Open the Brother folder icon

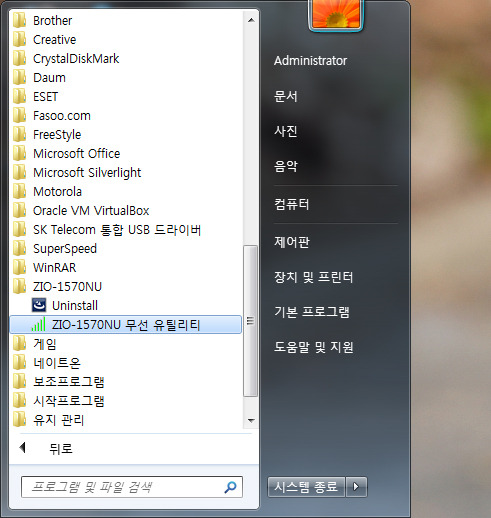(19, 20)
